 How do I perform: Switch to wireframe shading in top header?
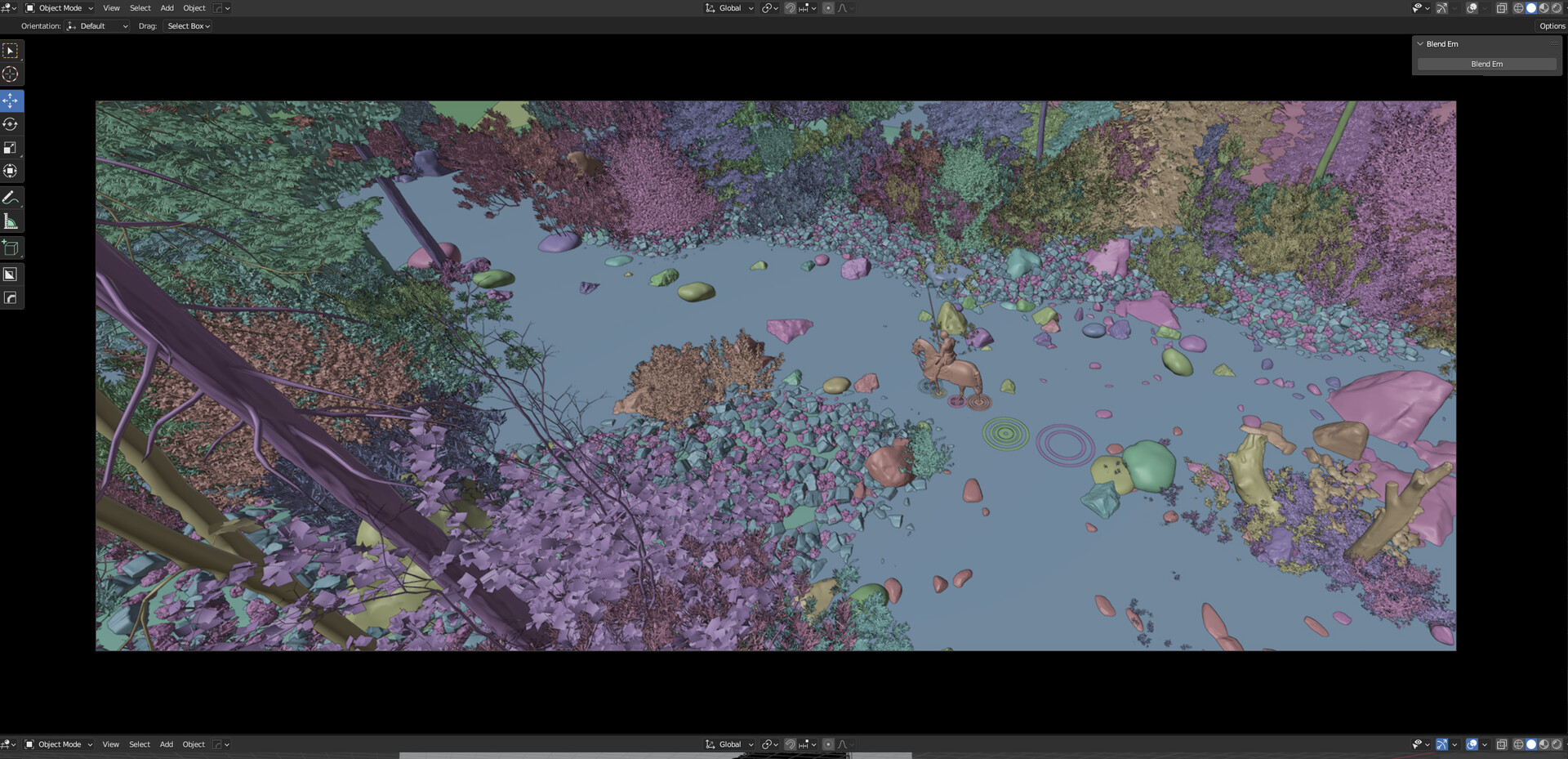pyautogui.click(x=1518, y=8)
